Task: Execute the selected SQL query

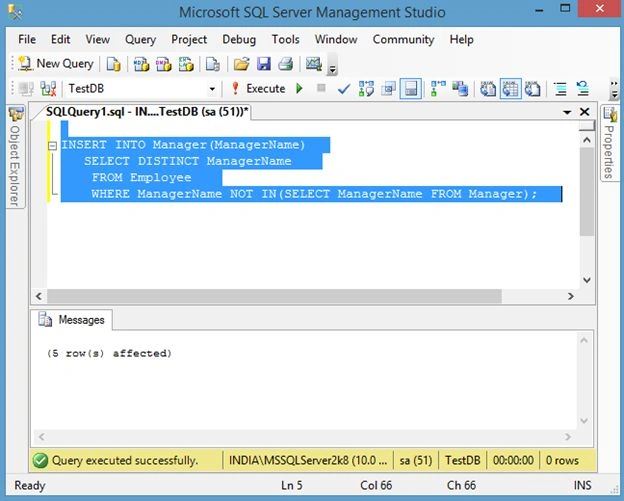Action: pos(258,88)
